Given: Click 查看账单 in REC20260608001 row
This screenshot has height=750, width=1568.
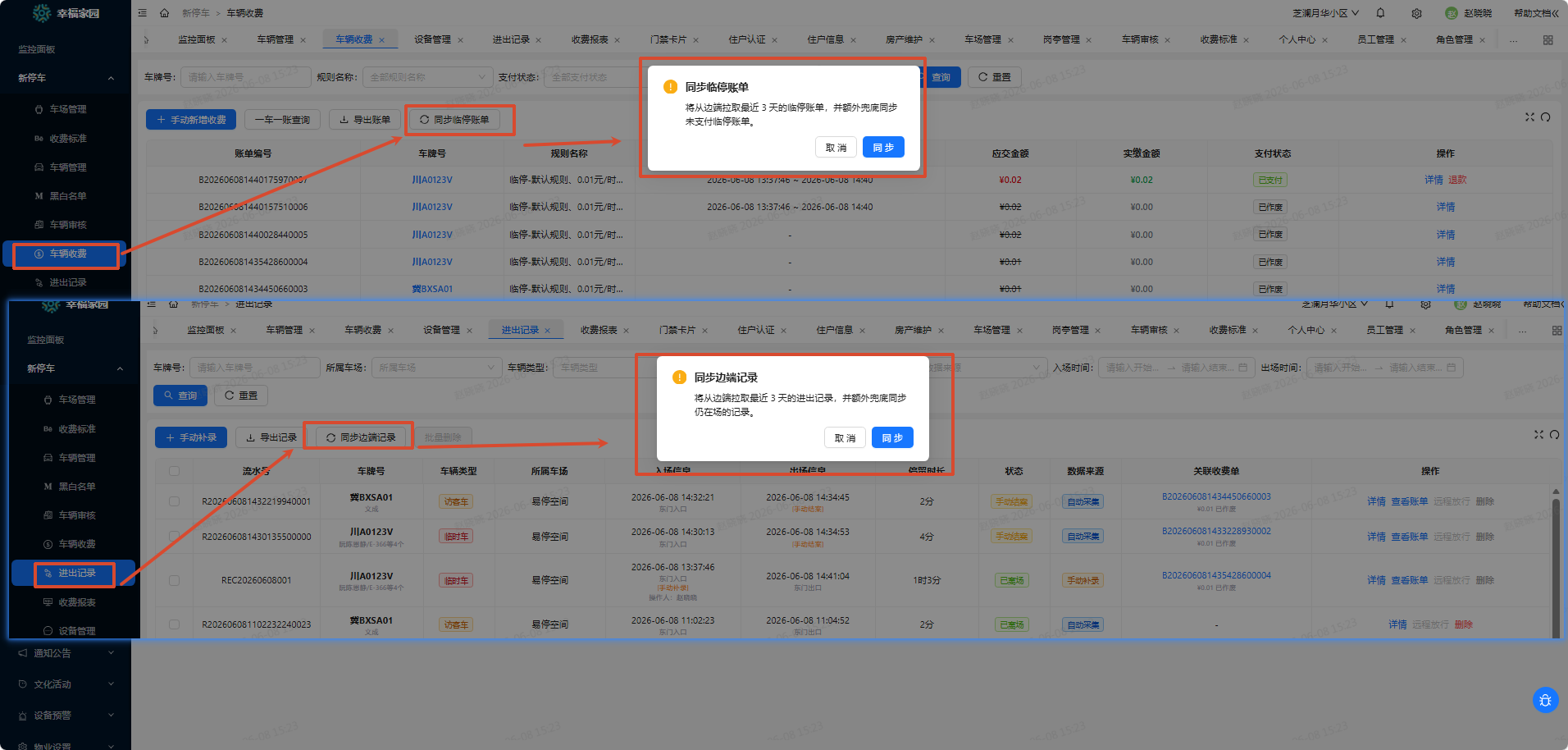Looking at the screenshot, I should pos(1409,580).
